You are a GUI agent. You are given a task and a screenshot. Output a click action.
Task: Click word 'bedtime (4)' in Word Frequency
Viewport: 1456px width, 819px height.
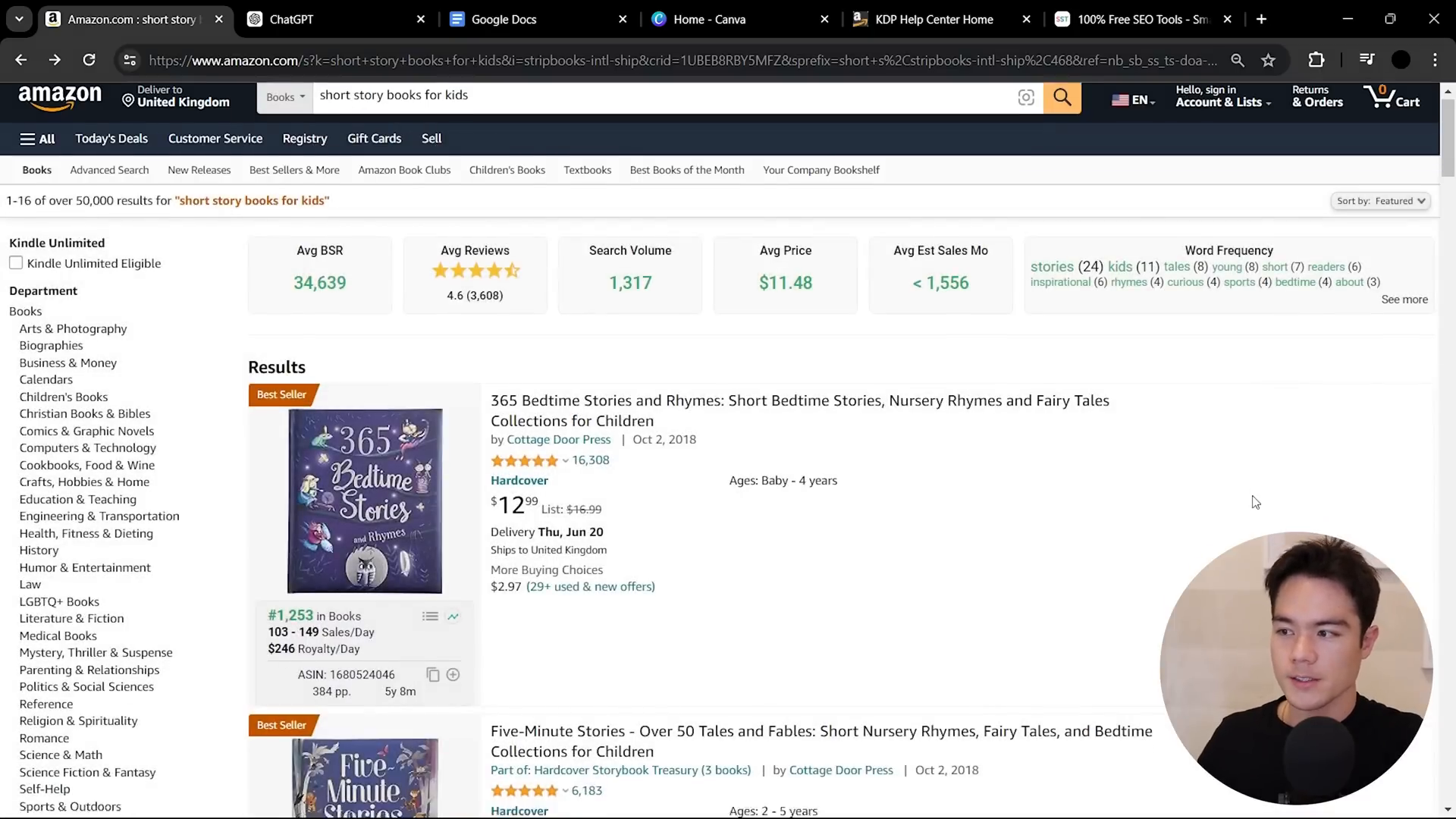pyautogui.click(x=1303, y=282)
